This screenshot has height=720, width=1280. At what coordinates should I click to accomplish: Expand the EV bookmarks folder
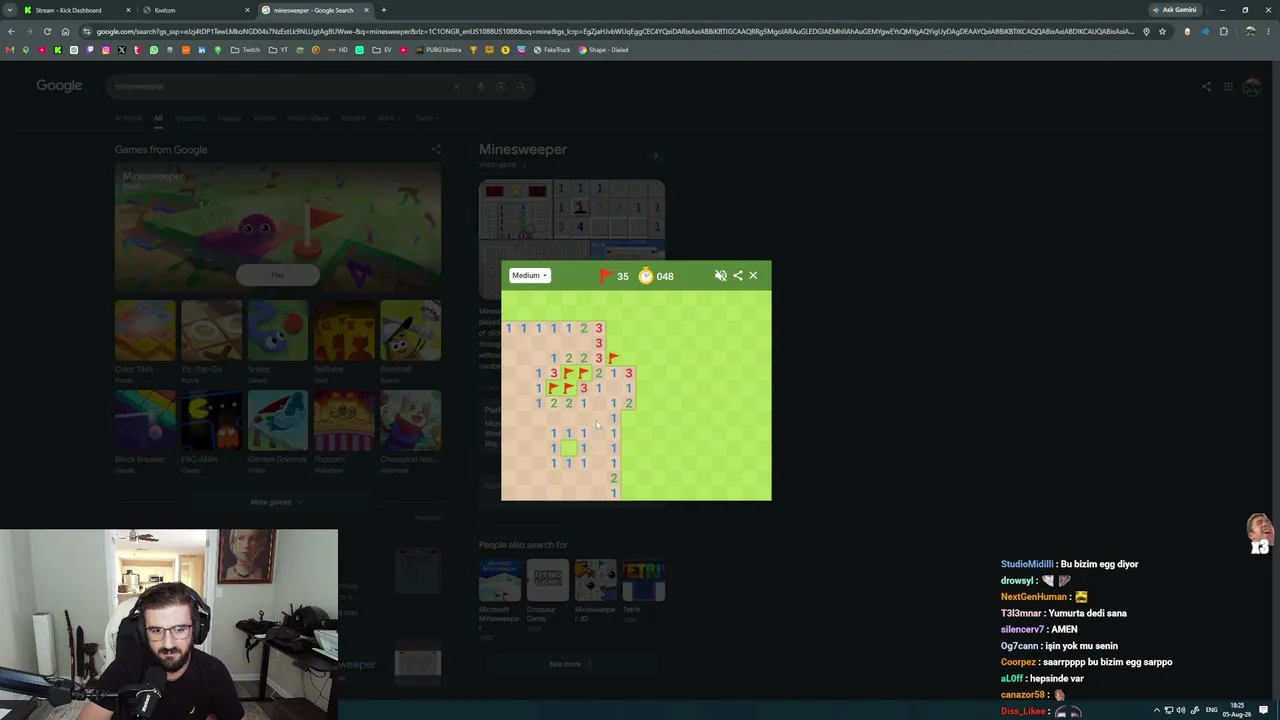coord(382,50)
